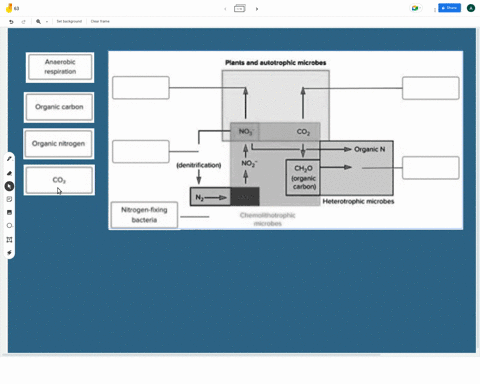
Task: Select the Organic carbon label card
Action: [59, 107]
